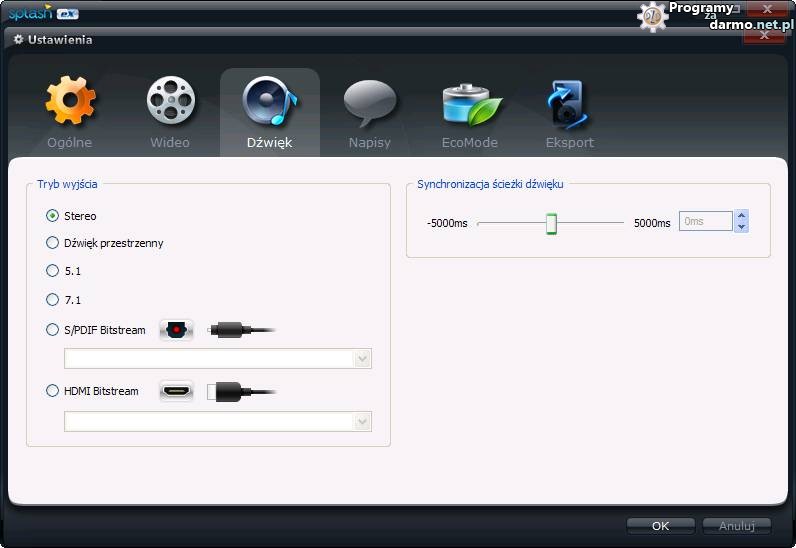Viewport: 796px width, 548px height.
Task: Click the S/PDIF optical port icon
Action: [176, 330]
